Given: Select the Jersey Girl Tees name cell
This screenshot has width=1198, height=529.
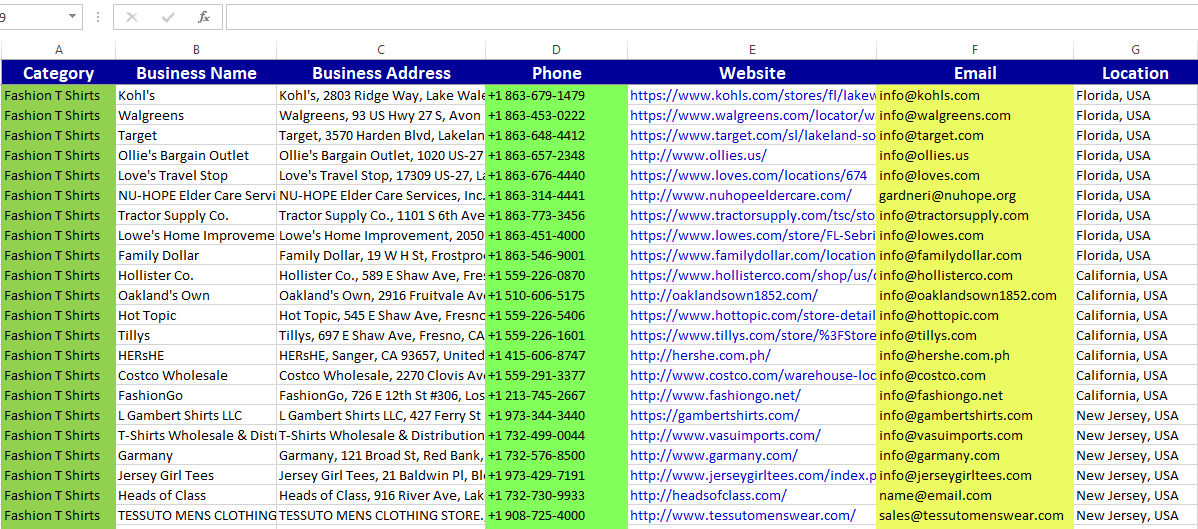Looking at the screenshot, I should (196, 475).
